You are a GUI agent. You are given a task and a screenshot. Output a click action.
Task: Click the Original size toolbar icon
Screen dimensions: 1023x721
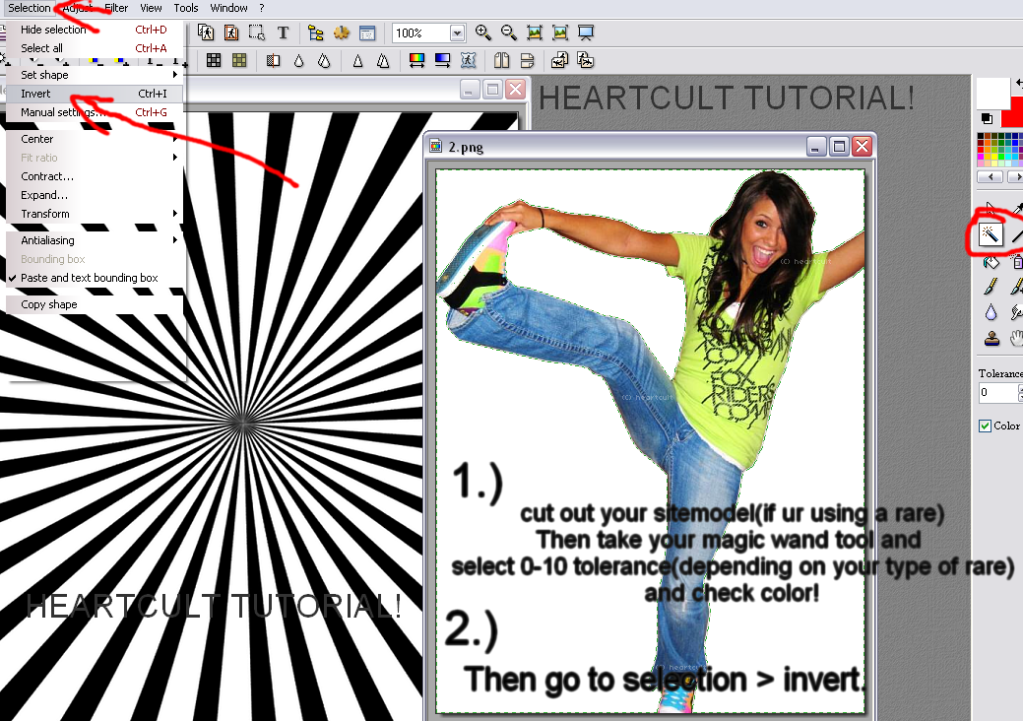pyautogui.click(x=534, y=33)
